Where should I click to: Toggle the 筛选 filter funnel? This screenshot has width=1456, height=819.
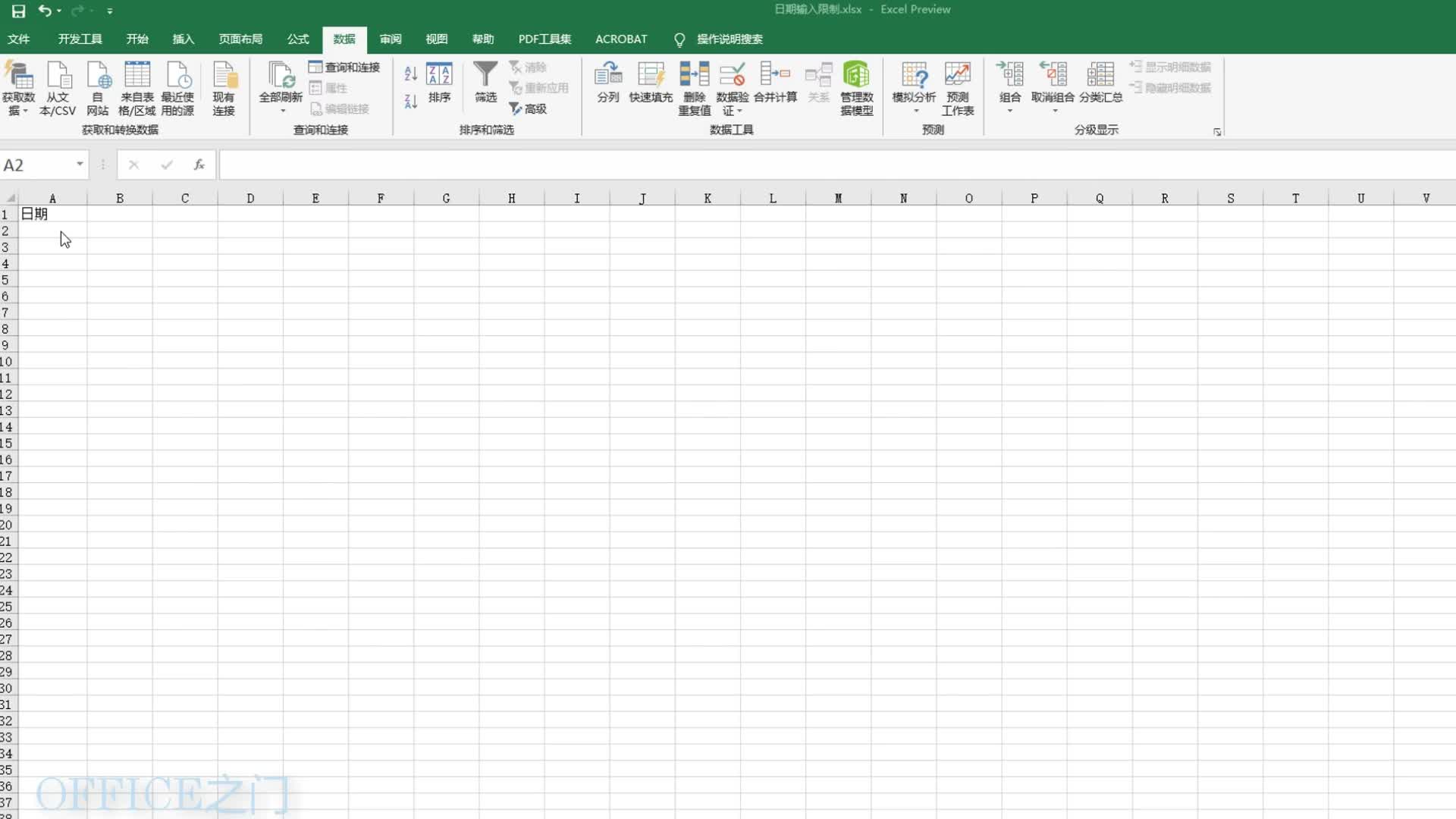point(485,82)
